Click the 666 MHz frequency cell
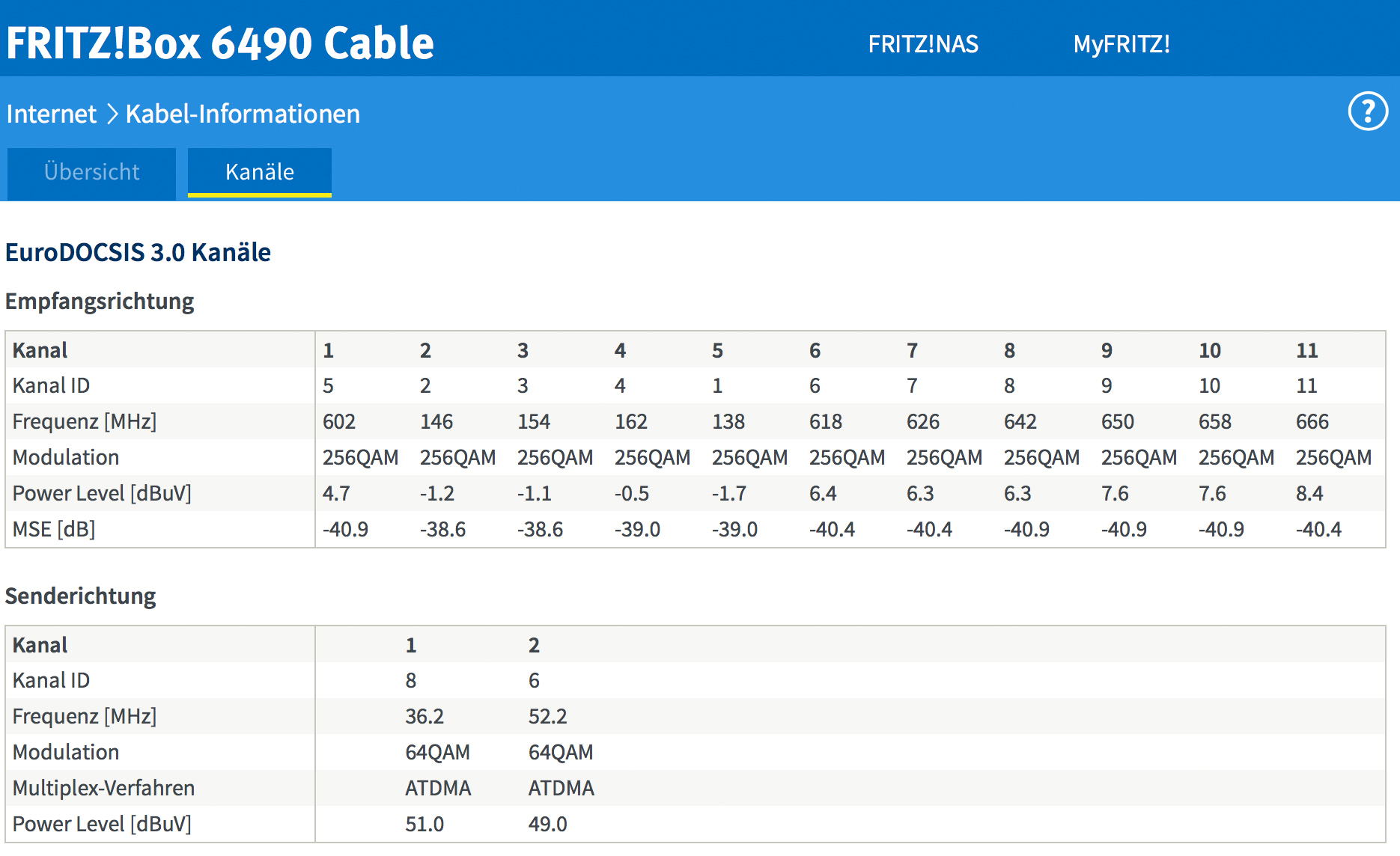This screenshot has height=856, width=1400. 1312,421
